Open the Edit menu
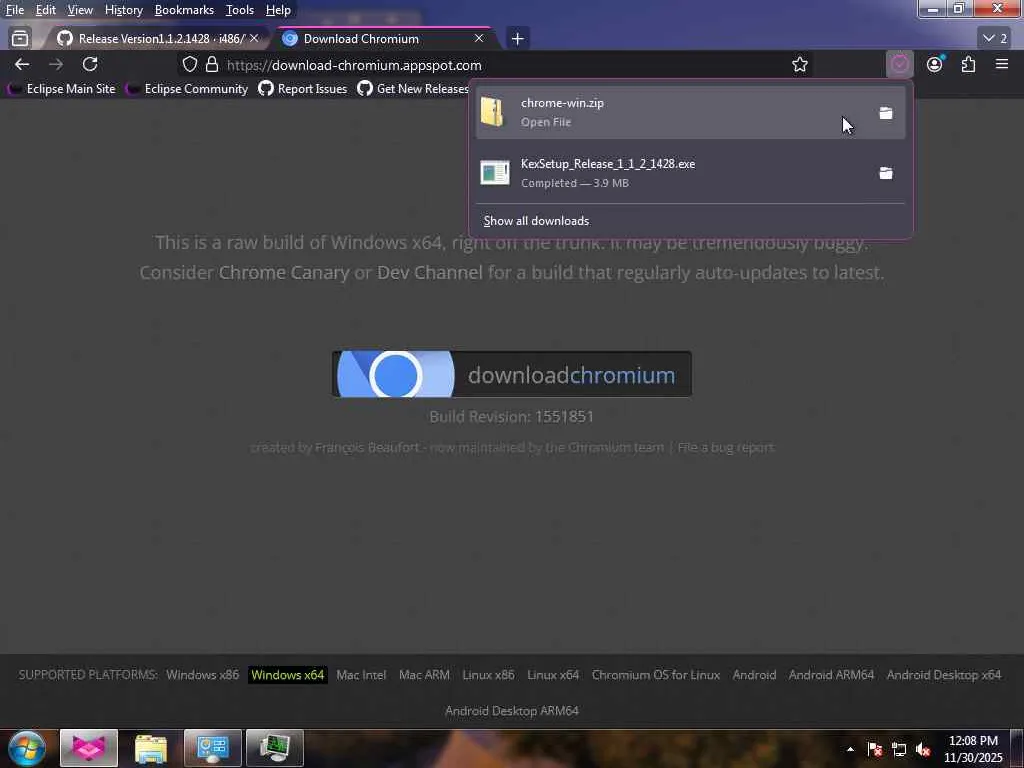Screen dimensions: 1024x768 point(46,10)
